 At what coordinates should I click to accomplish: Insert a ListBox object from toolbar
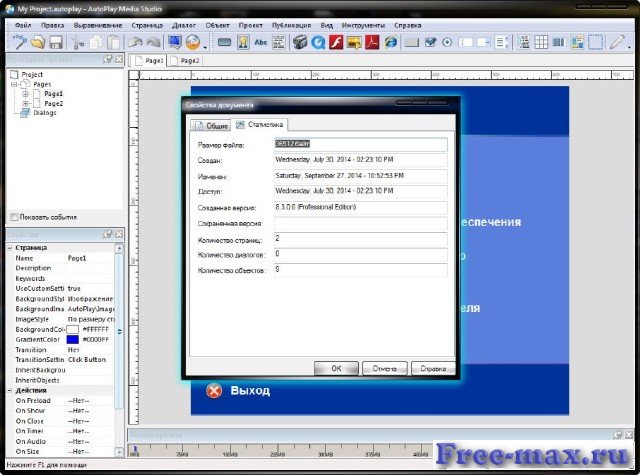tap(501, 42)
